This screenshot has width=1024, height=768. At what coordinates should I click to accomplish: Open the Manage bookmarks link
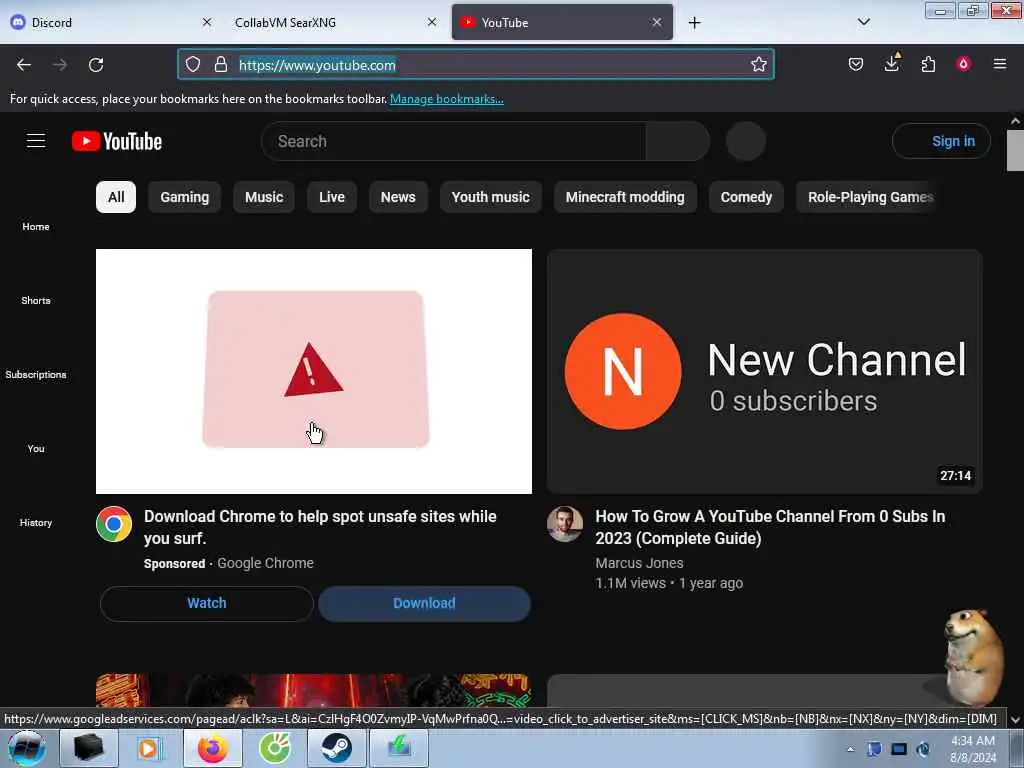pyautogui.click(x=447, y=99)
